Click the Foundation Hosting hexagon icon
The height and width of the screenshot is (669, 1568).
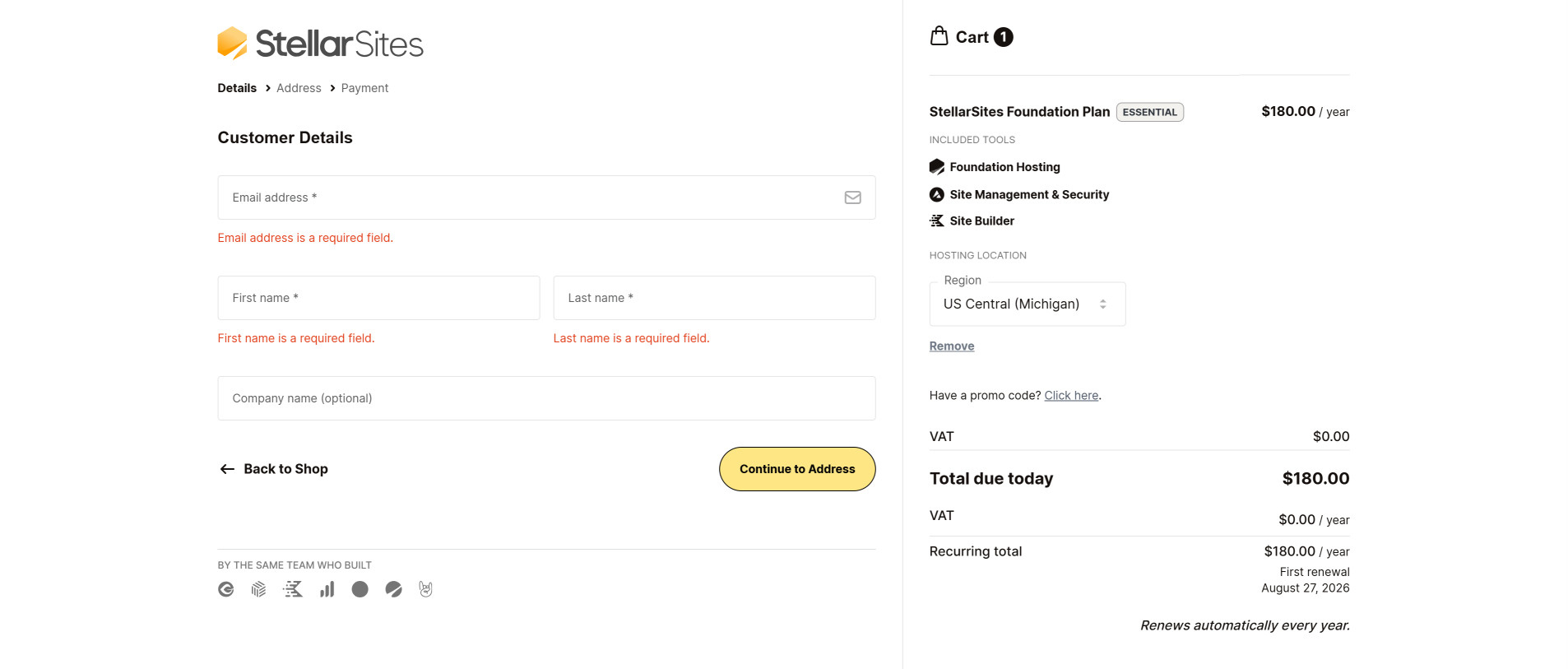[x=936, y=167]
